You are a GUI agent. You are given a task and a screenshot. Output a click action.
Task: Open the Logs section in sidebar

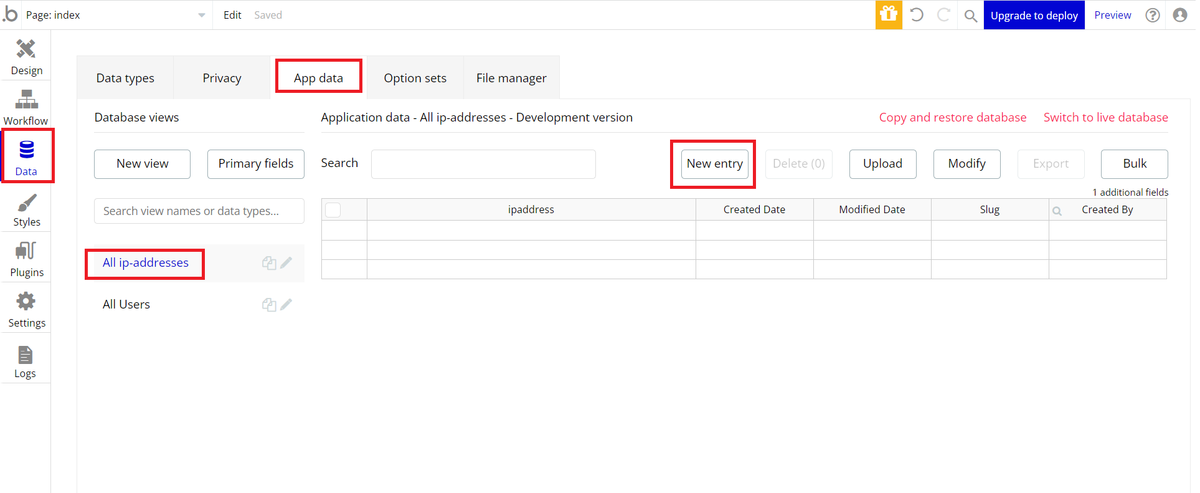(x=26, y=361)
